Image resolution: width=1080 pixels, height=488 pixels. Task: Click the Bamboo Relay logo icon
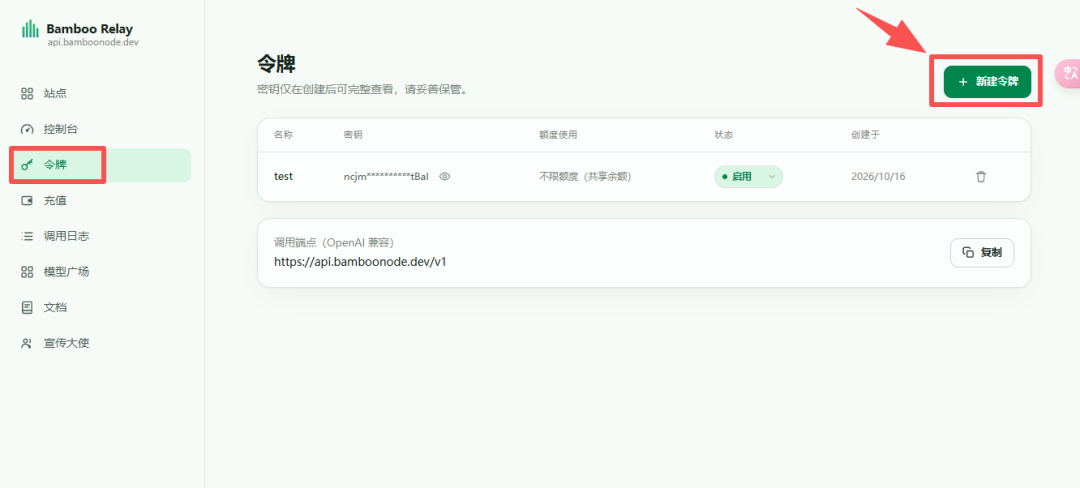click(30, 29)
